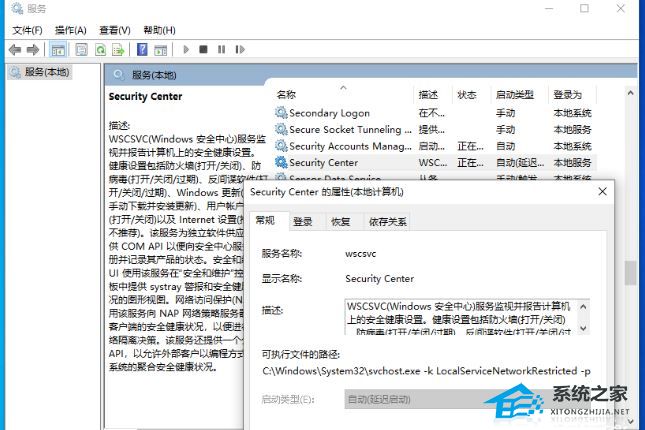The width and height of the screenshot is (645, 430).
Task: Click the Back arrow toolbar icon
Action: pyautogui.click(x=15, y=50)
